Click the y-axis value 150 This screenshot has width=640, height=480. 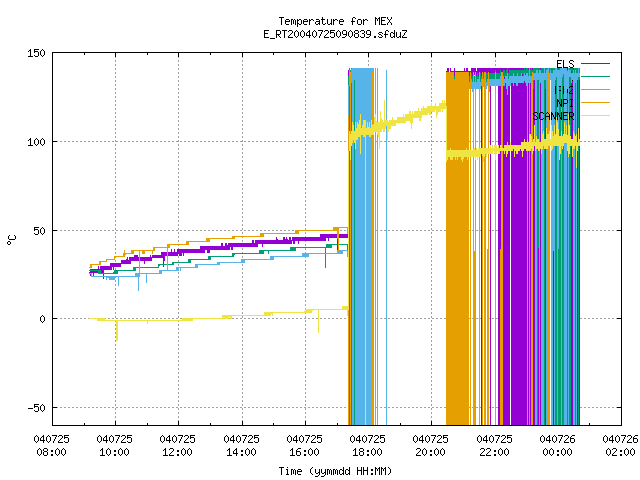[x=36, y=53]
